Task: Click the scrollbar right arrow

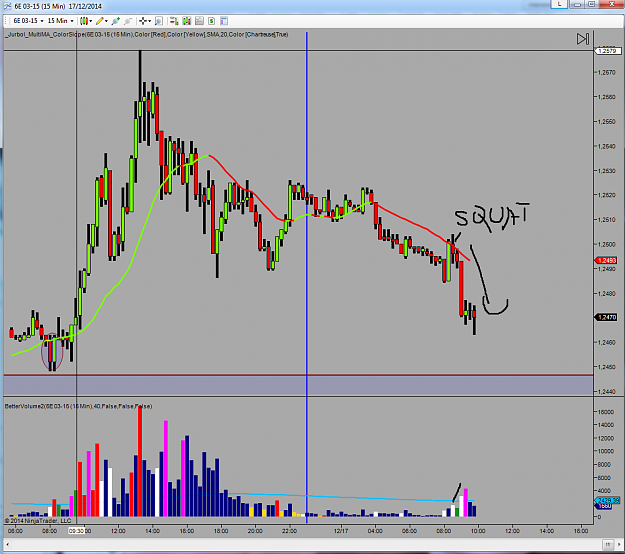Action: pyautogui.click(x=619, y=544)
